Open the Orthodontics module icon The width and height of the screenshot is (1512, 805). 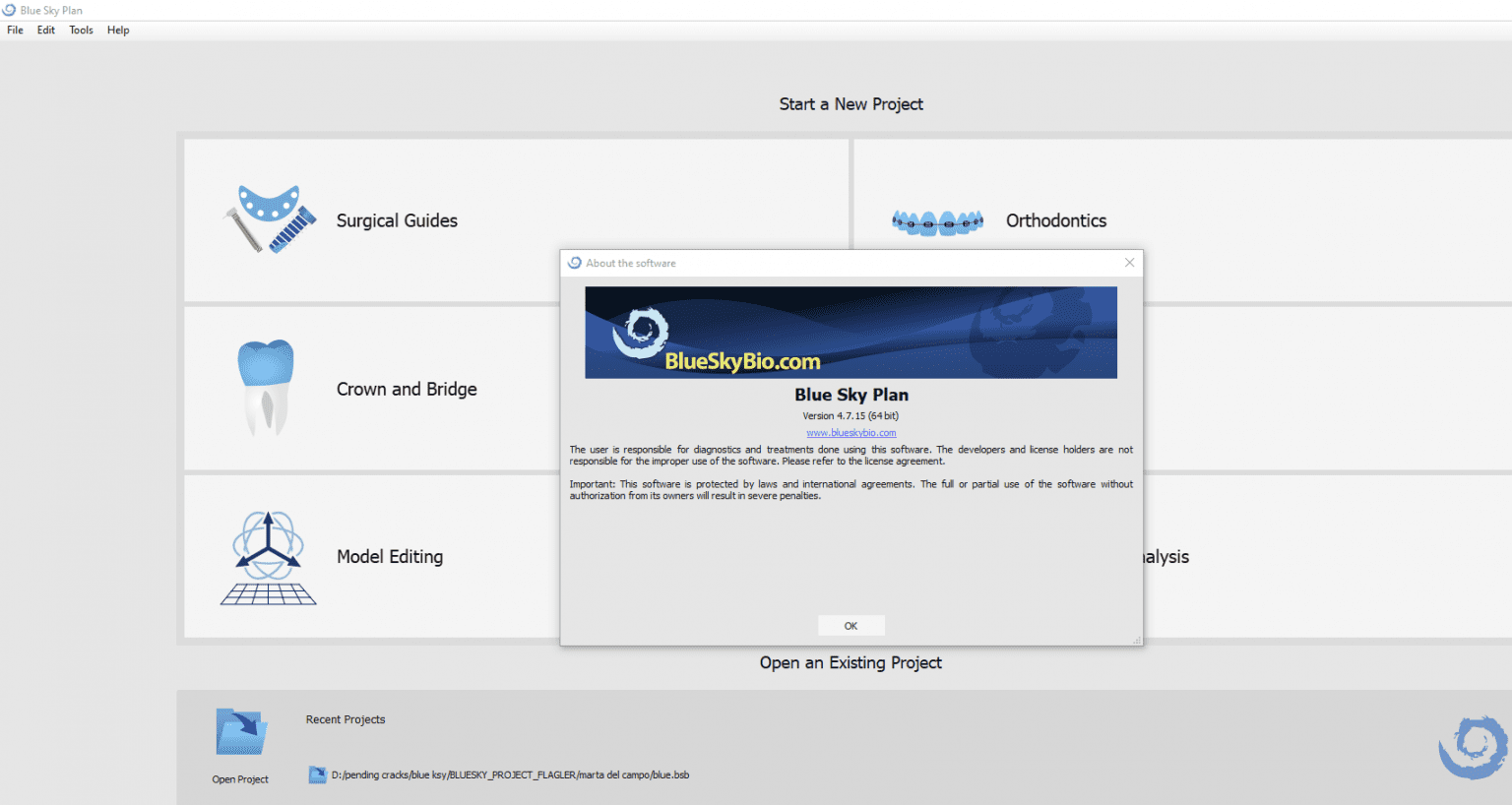pos(935,221)
